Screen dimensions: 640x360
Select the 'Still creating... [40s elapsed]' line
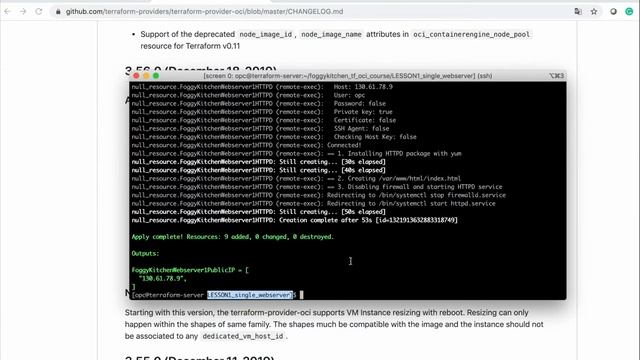tap(258, 170)
